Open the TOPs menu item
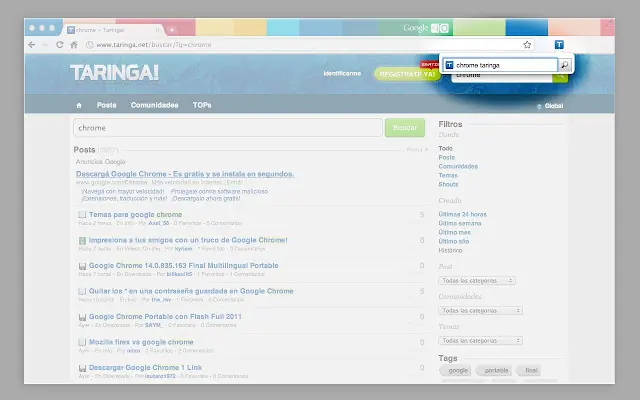The height and width of the screenshot is (400, 640). coord(202,105)
